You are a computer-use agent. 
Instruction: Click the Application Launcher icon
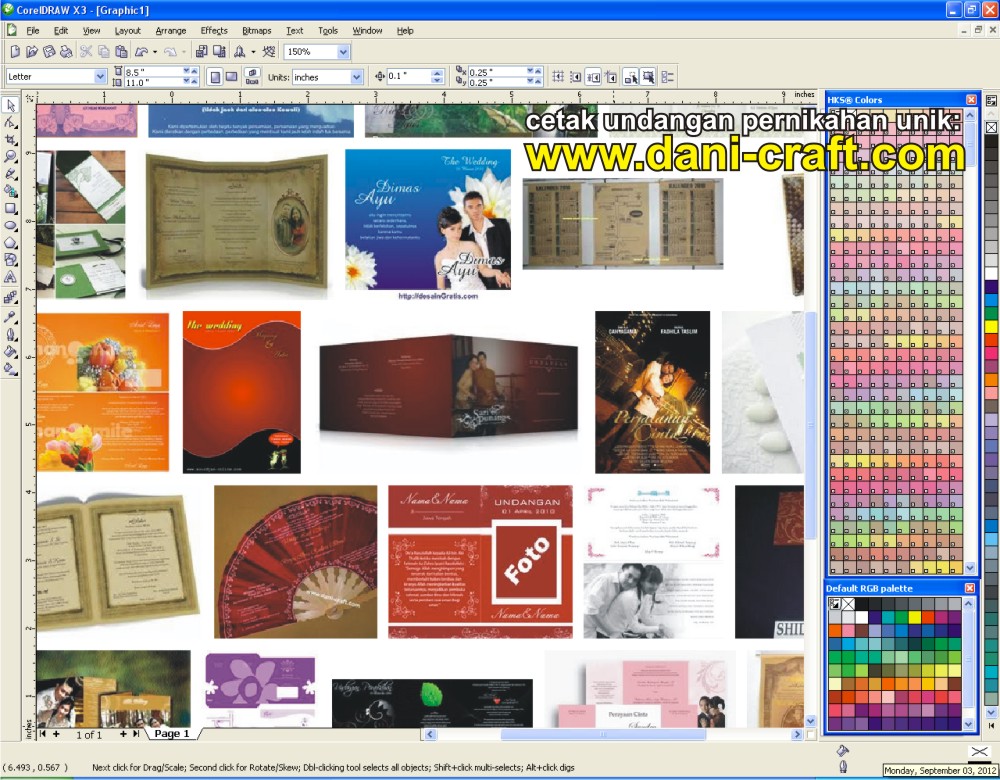[240, 52]
